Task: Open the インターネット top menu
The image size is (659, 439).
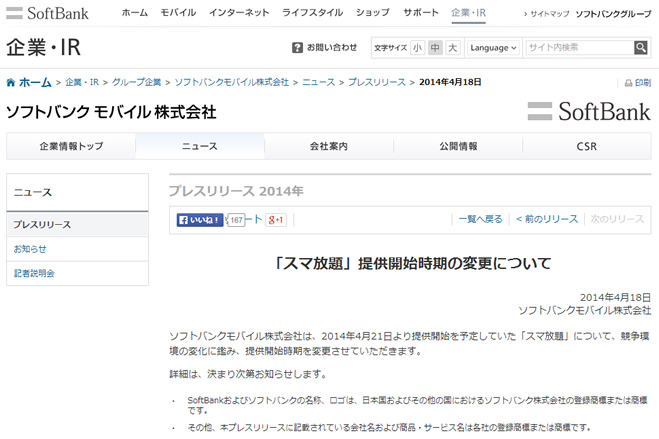Action: [x=239, y=13]
